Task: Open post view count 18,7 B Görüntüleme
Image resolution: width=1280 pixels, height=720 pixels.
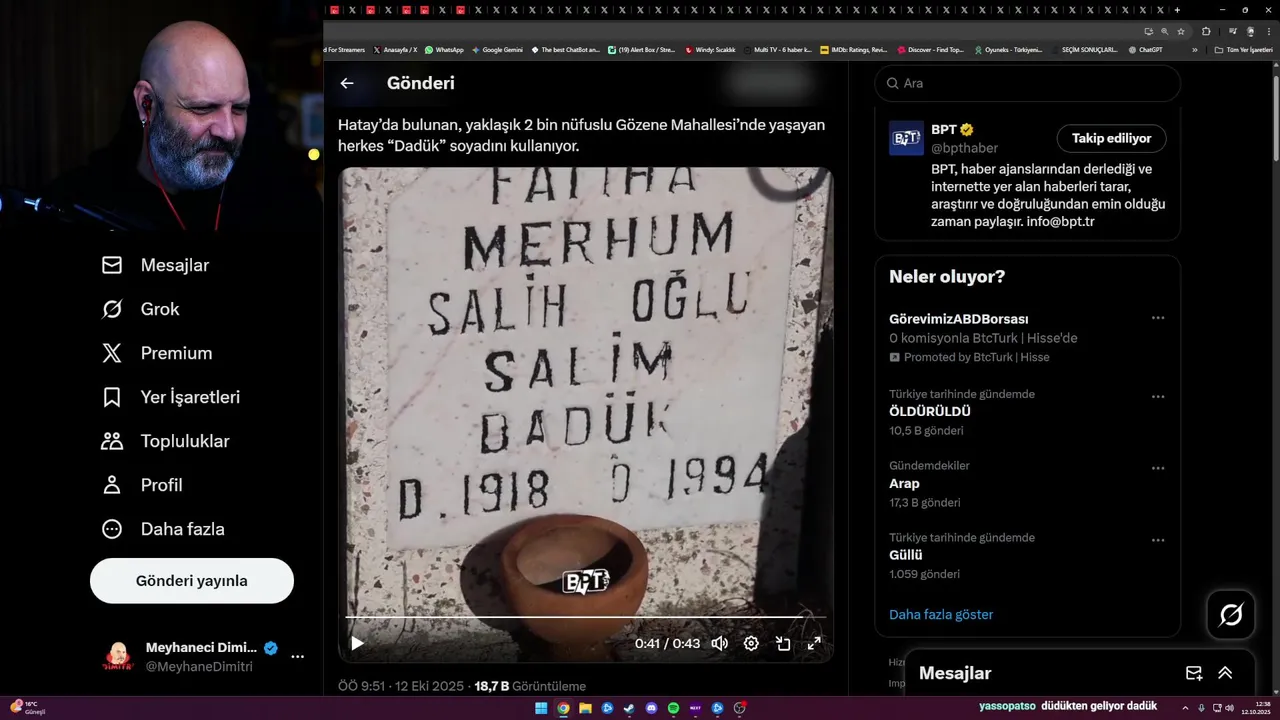Action: point(530,686)
